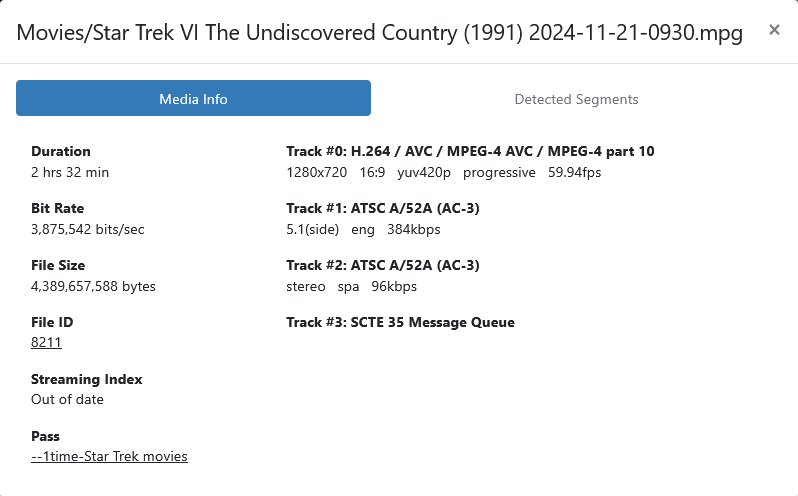798x496 pixels.
Task: Select the 2 hrs 32 min duration value
Action: point(70,172)
